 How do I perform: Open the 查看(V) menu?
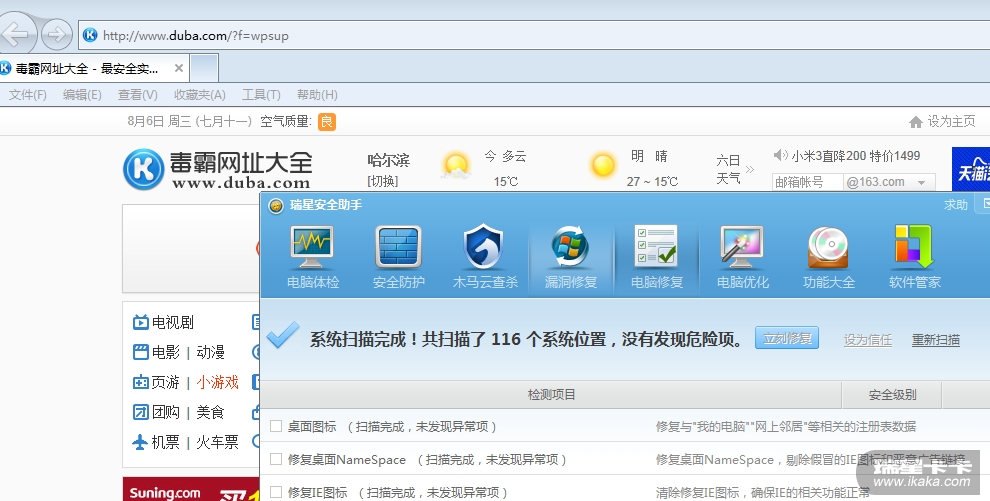[x=138, y=95]
